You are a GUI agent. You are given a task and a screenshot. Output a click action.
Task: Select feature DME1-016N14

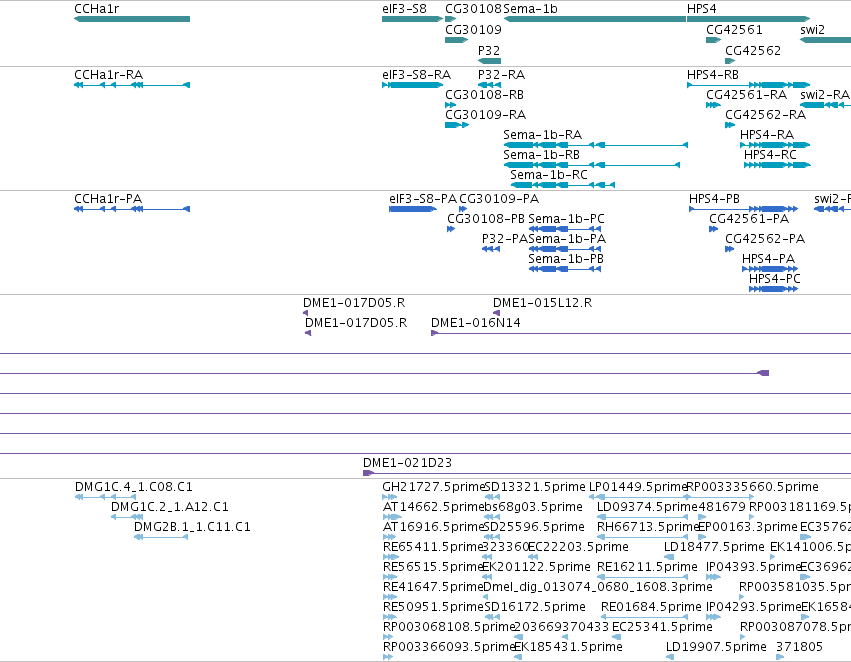pos(476,323)
